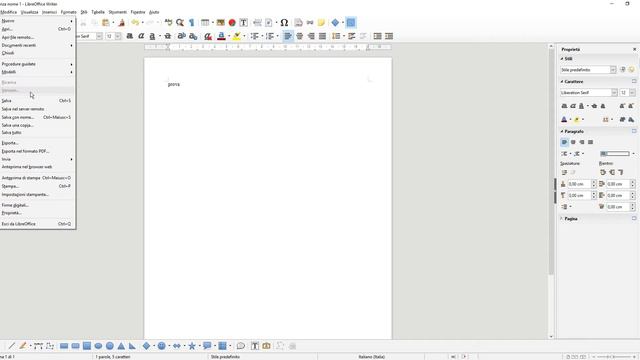The width and height of the screenshot is (640, 360).
Task: Click sidebar align left paragraph button
Action: click(564, 142)
